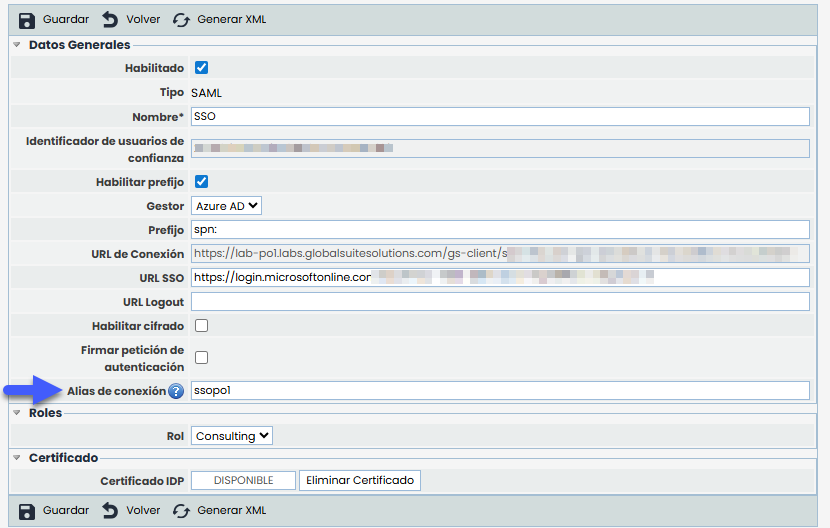The height and width of the screenshot is (528, 830).
Task: Collapse the Datos Generales section
Action: point(17,45)
